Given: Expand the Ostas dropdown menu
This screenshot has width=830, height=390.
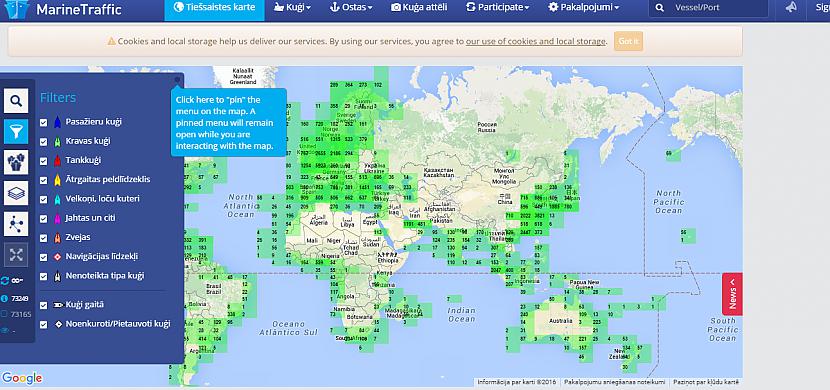Looking at the screenshot, I should pos(351,7).
